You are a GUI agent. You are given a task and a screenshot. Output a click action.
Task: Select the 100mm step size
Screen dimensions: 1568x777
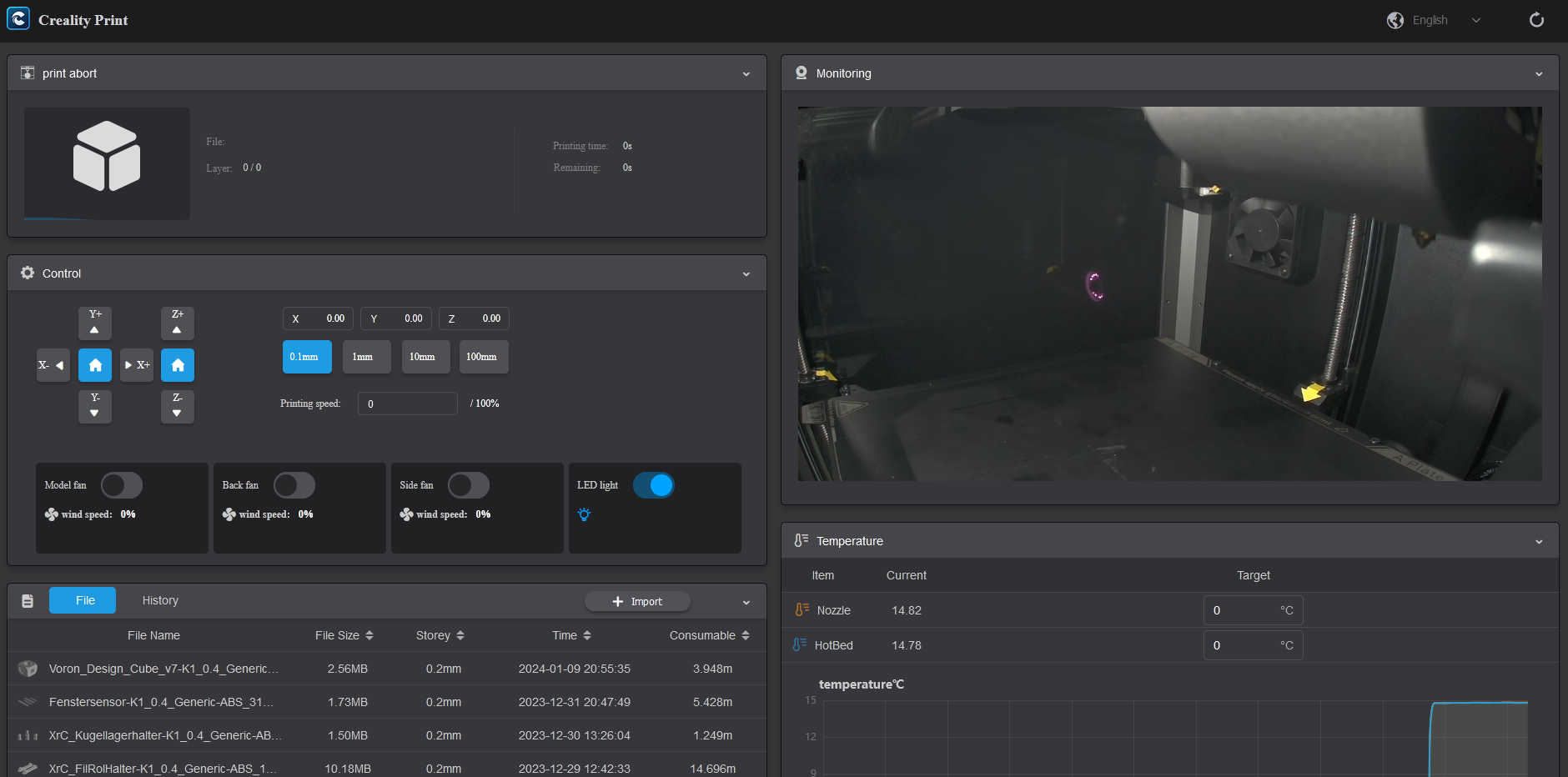pos(484,357)
